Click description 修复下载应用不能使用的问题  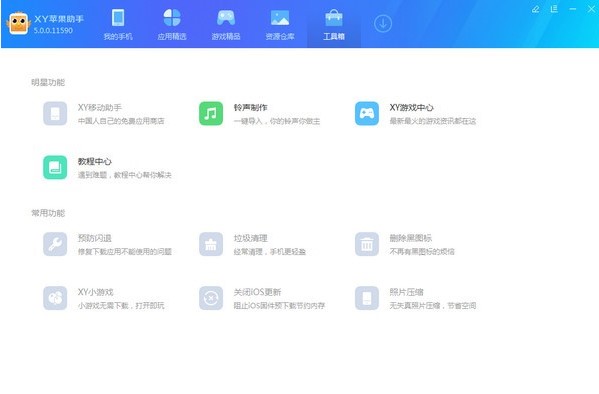pyautogui.click(x=125, y=251)
